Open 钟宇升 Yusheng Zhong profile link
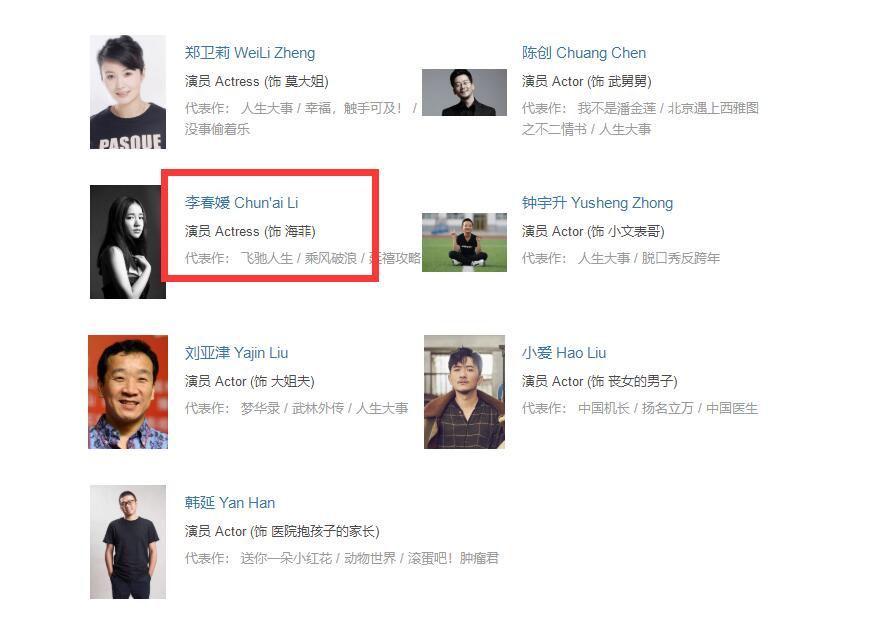 (x=597, y=203)
